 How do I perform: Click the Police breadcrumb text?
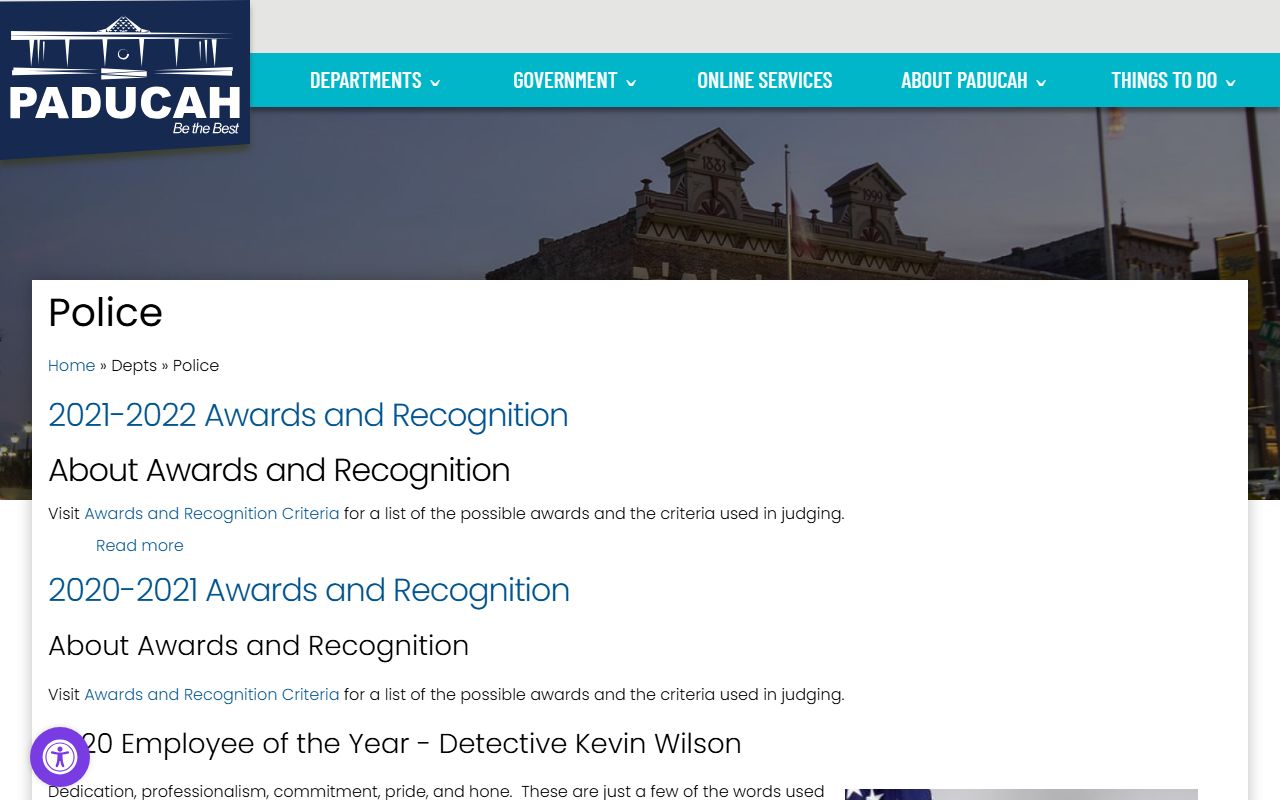point(196,366)
